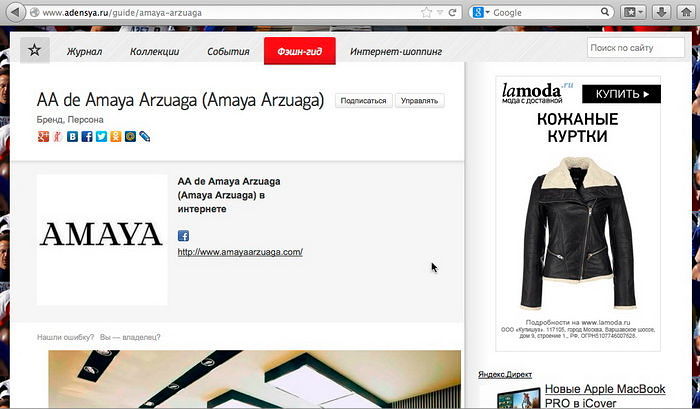Click the КУПИТЬ button in the lamoda ad
The height and width of the screenshot is (409, 700).
(x=621, y=94)
